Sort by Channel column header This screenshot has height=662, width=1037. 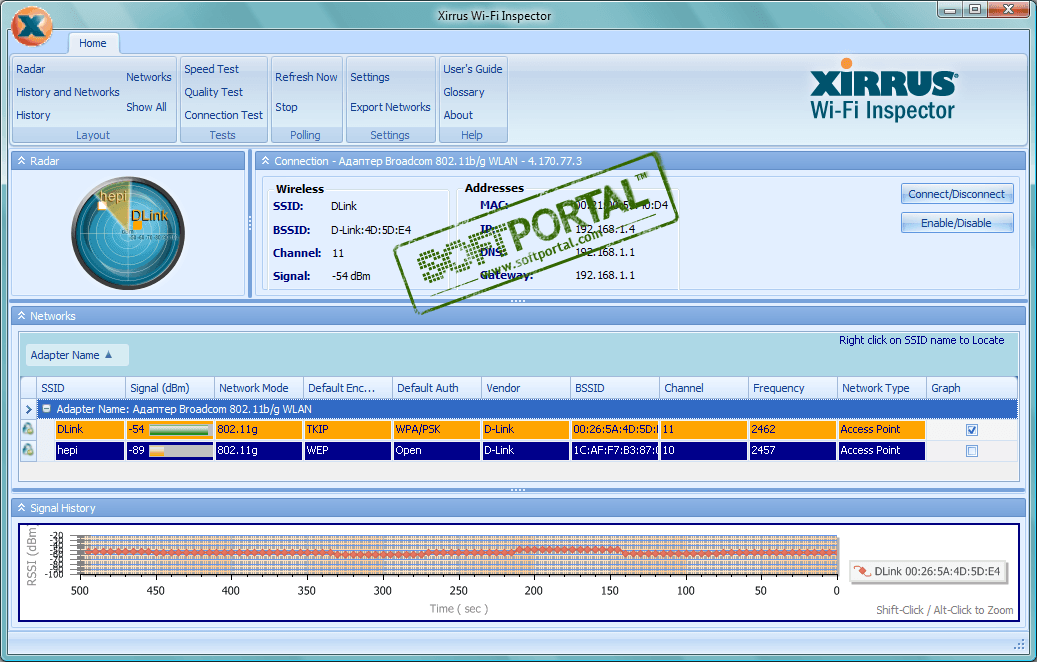(704, 388)
